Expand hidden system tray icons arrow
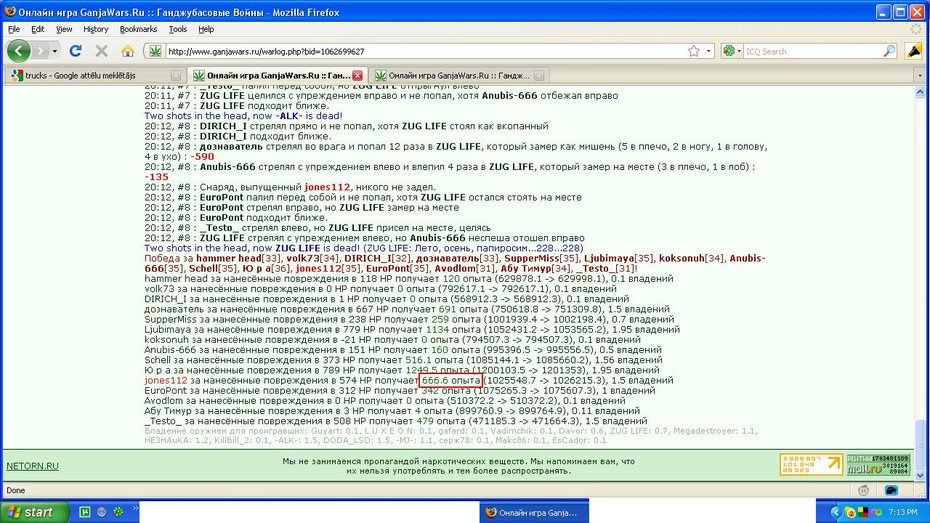The width and height of the screenshot is (930, 523). 836,512
